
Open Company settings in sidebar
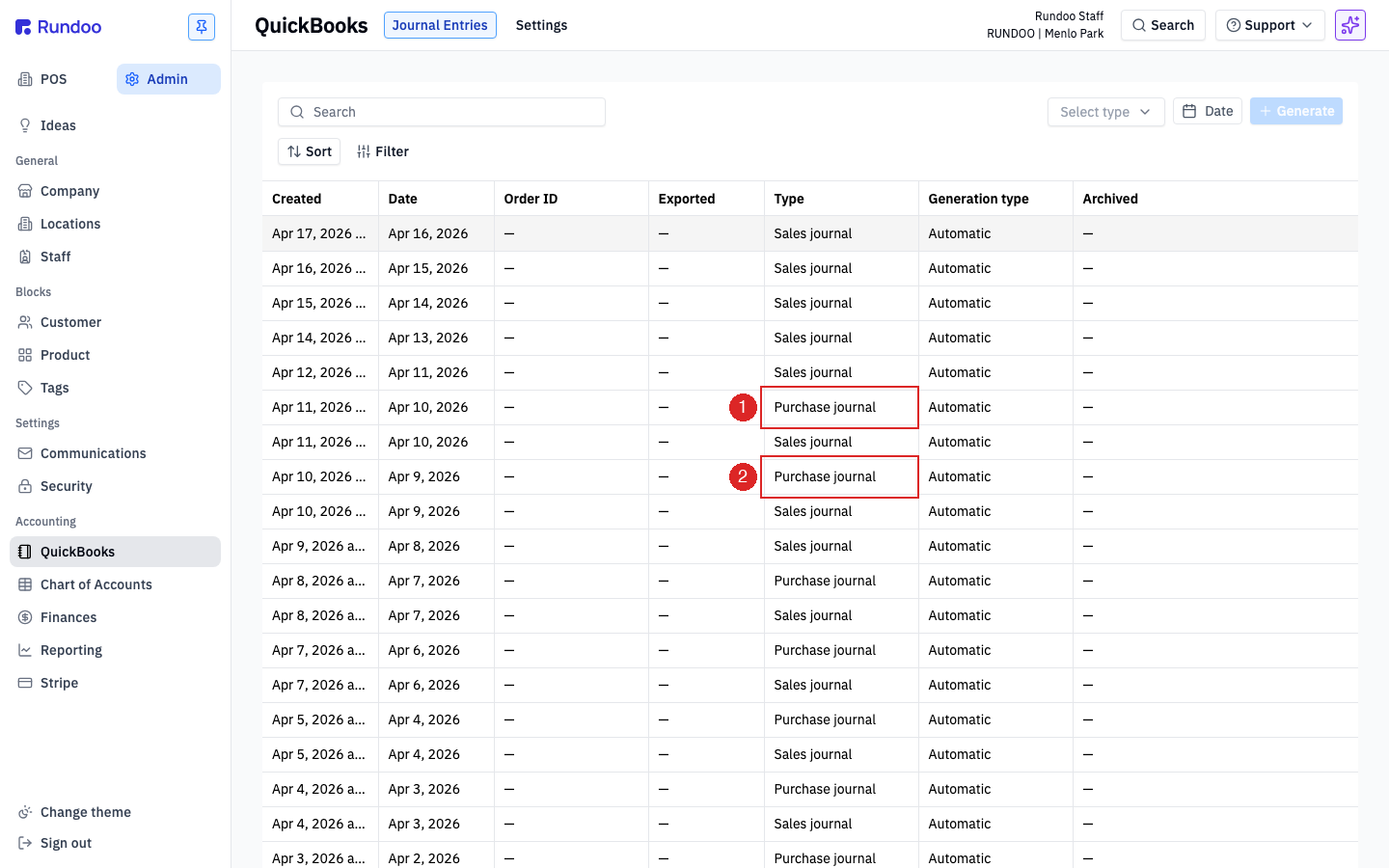pos(116,191)
